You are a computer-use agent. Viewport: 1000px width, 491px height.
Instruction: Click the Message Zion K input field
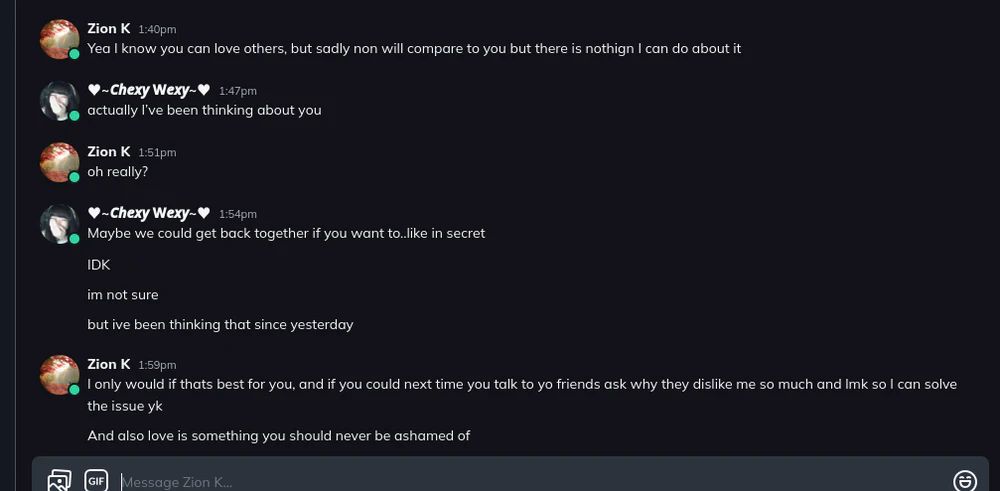(500, 482)
